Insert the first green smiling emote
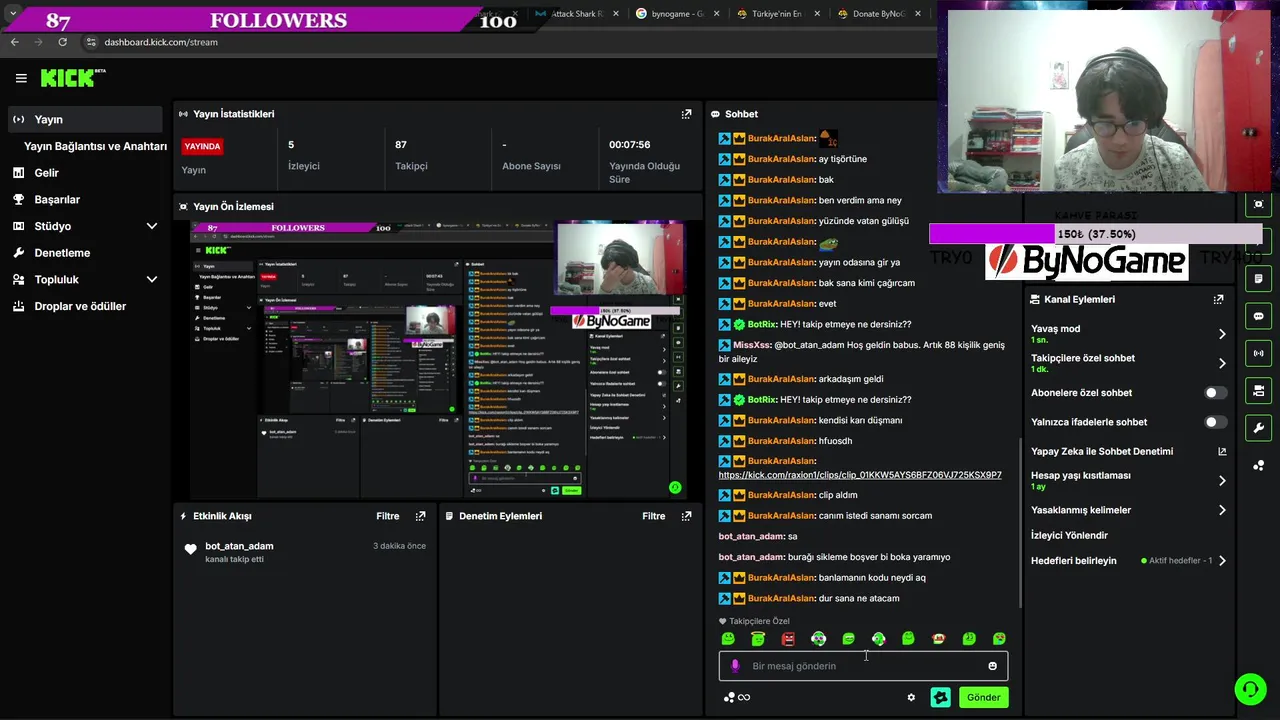Viewport: 1280px width, 720px height. (728, 639)
